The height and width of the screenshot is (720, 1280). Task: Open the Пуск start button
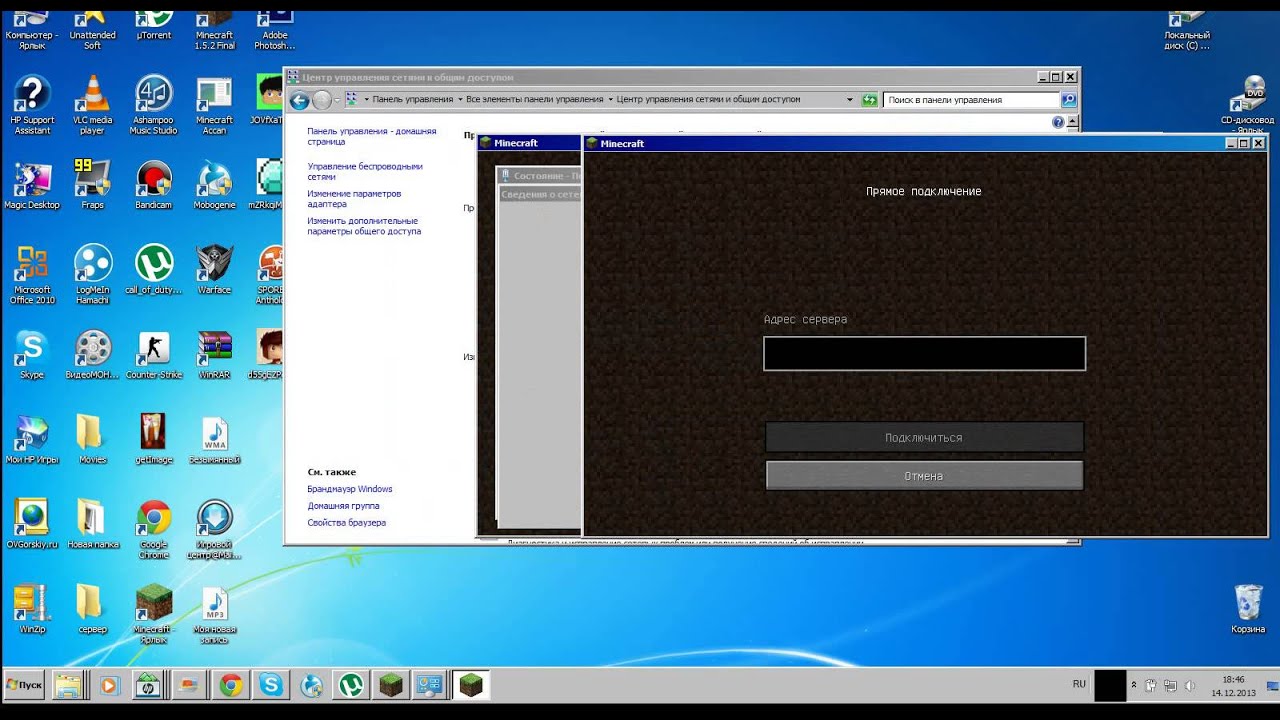24,685
